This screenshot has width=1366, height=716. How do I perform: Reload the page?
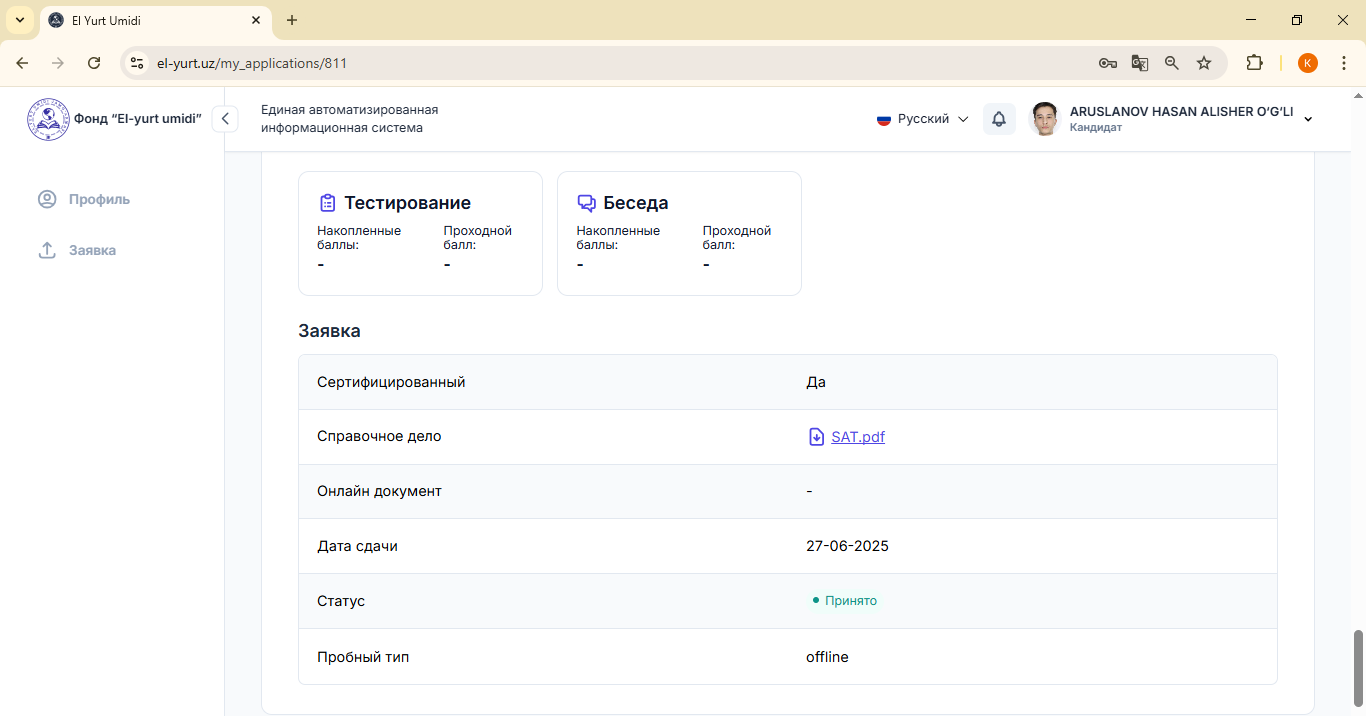94,63
